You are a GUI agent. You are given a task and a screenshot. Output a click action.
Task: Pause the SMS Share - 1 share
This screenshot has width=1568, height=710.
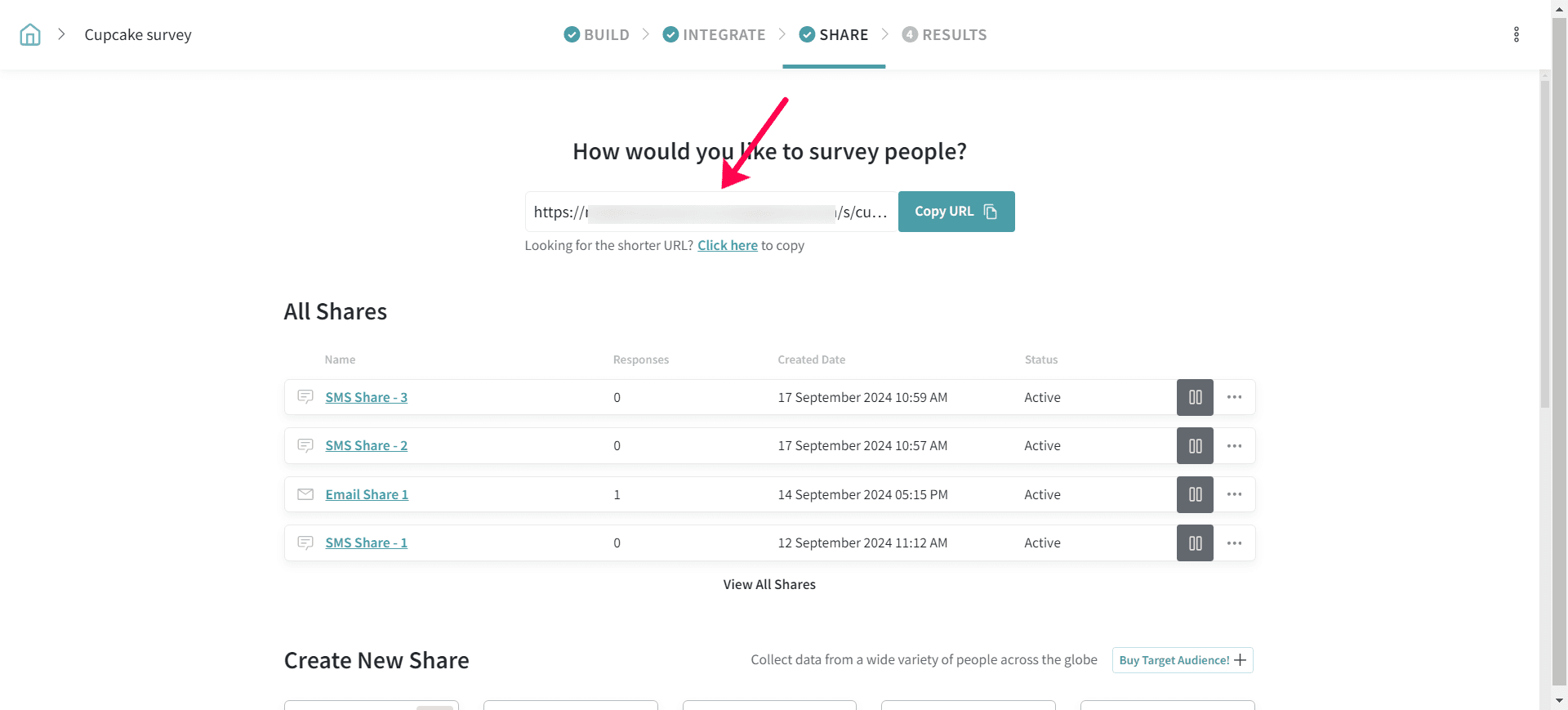click(x=1194, y=543)
